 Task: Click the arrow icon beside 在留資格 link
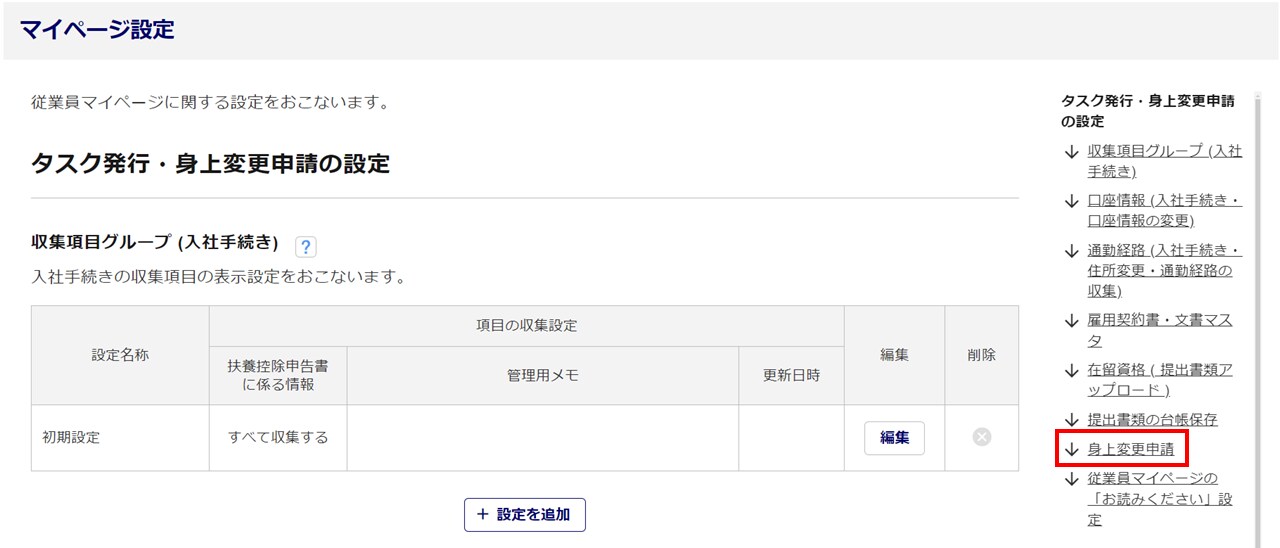click(x=1071, y=371)
